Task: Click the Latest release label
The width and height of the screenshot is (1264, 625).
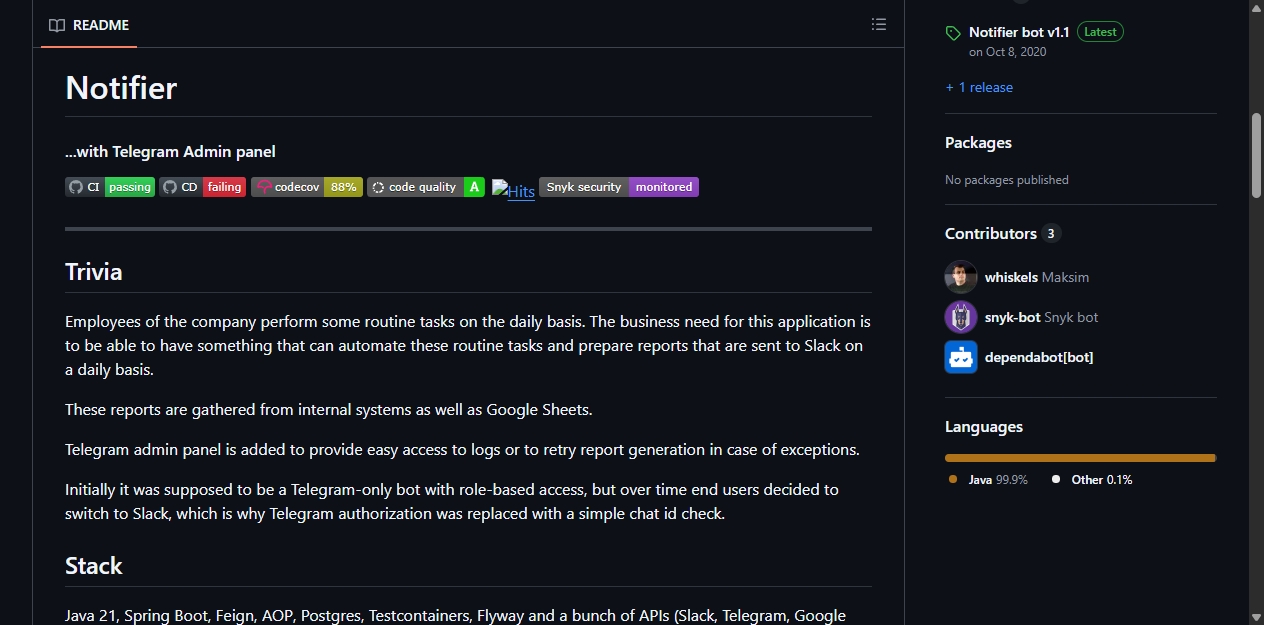Action: point(1100,32)
